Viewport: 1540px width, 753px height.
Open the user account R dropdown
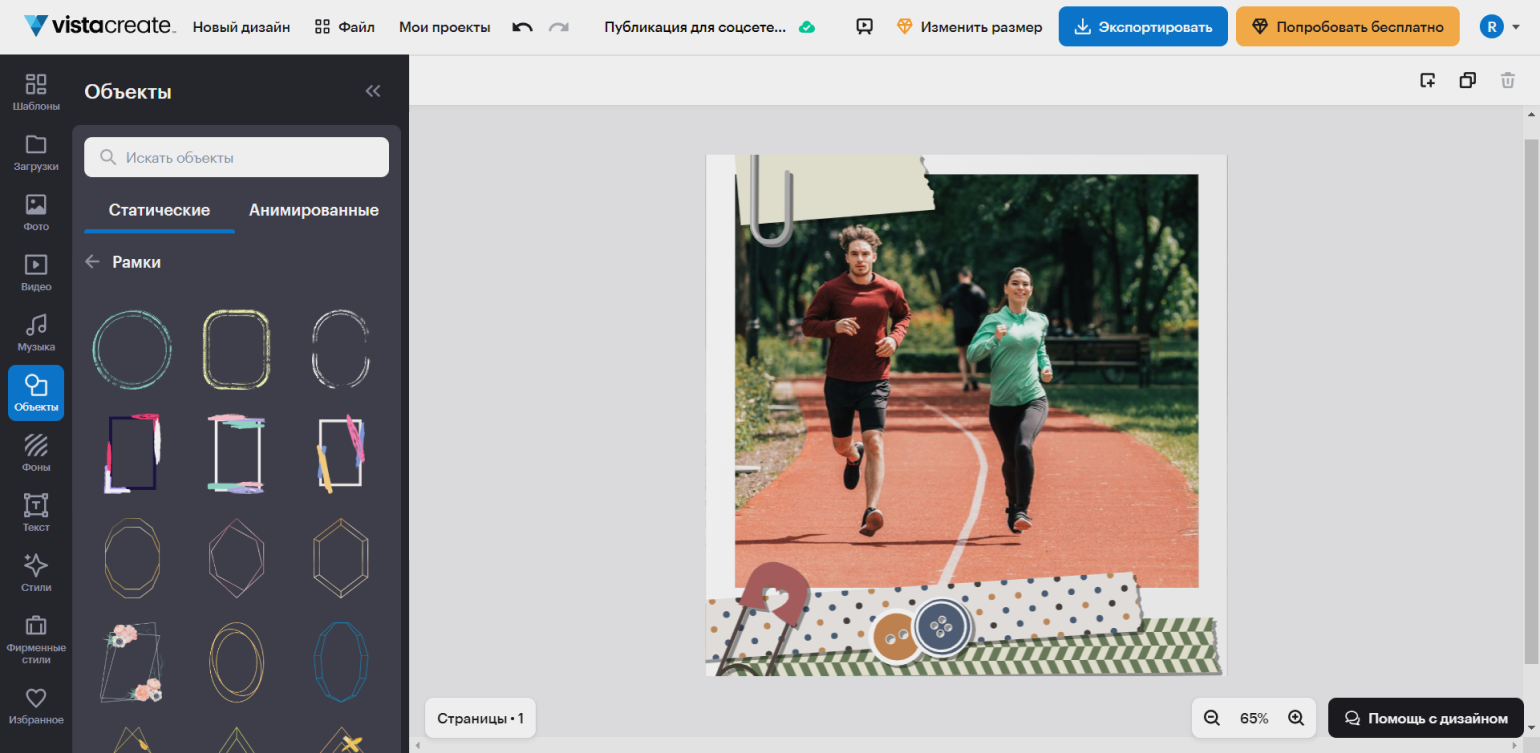coord(1500,27)
